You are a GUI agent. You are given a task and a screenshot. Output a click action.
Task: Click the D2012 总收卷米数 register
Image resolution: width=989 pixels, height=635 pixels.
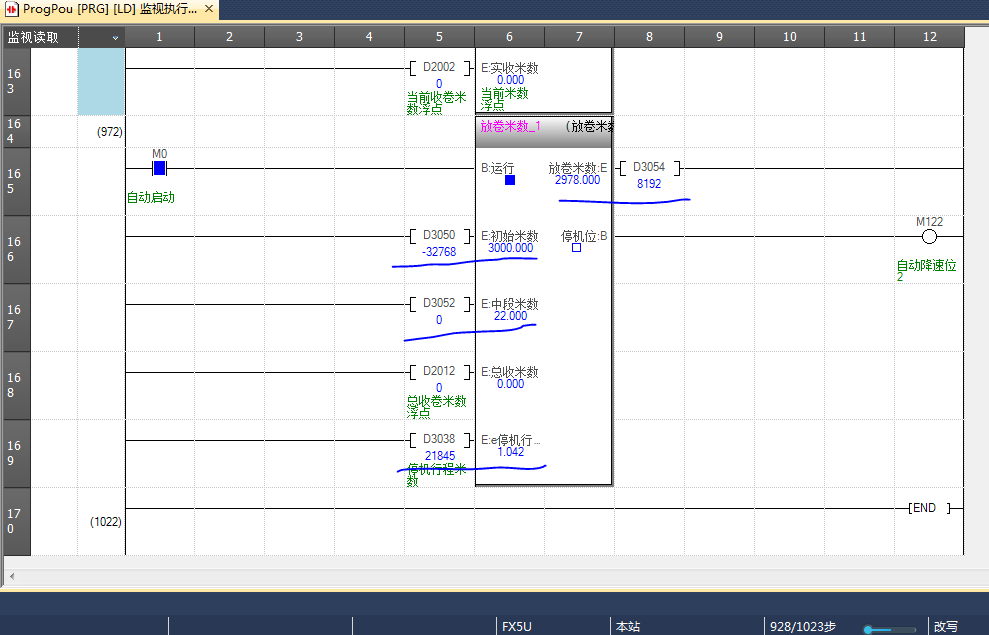(x=439, y=372)
